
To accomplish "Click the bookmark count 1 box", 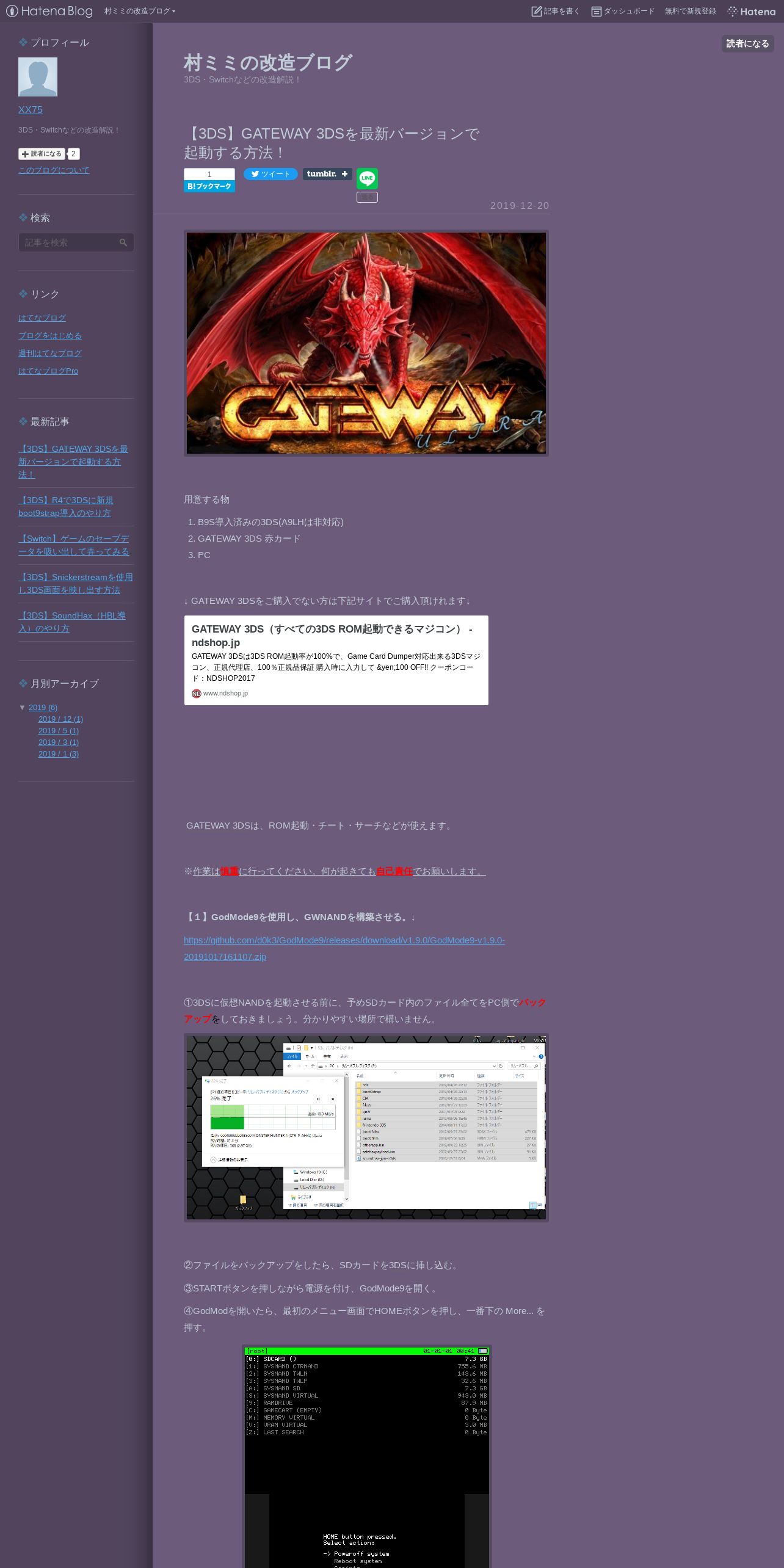I will 209,174.
